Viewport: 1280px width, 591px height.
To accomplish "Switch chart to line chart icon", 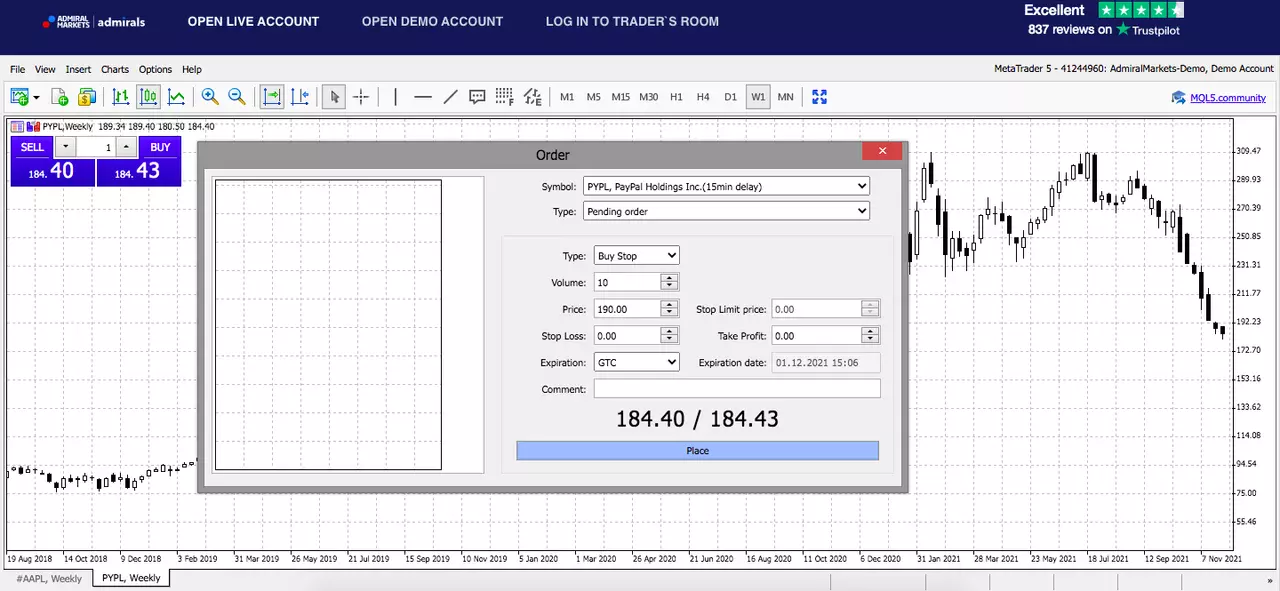I will point(177,97).
